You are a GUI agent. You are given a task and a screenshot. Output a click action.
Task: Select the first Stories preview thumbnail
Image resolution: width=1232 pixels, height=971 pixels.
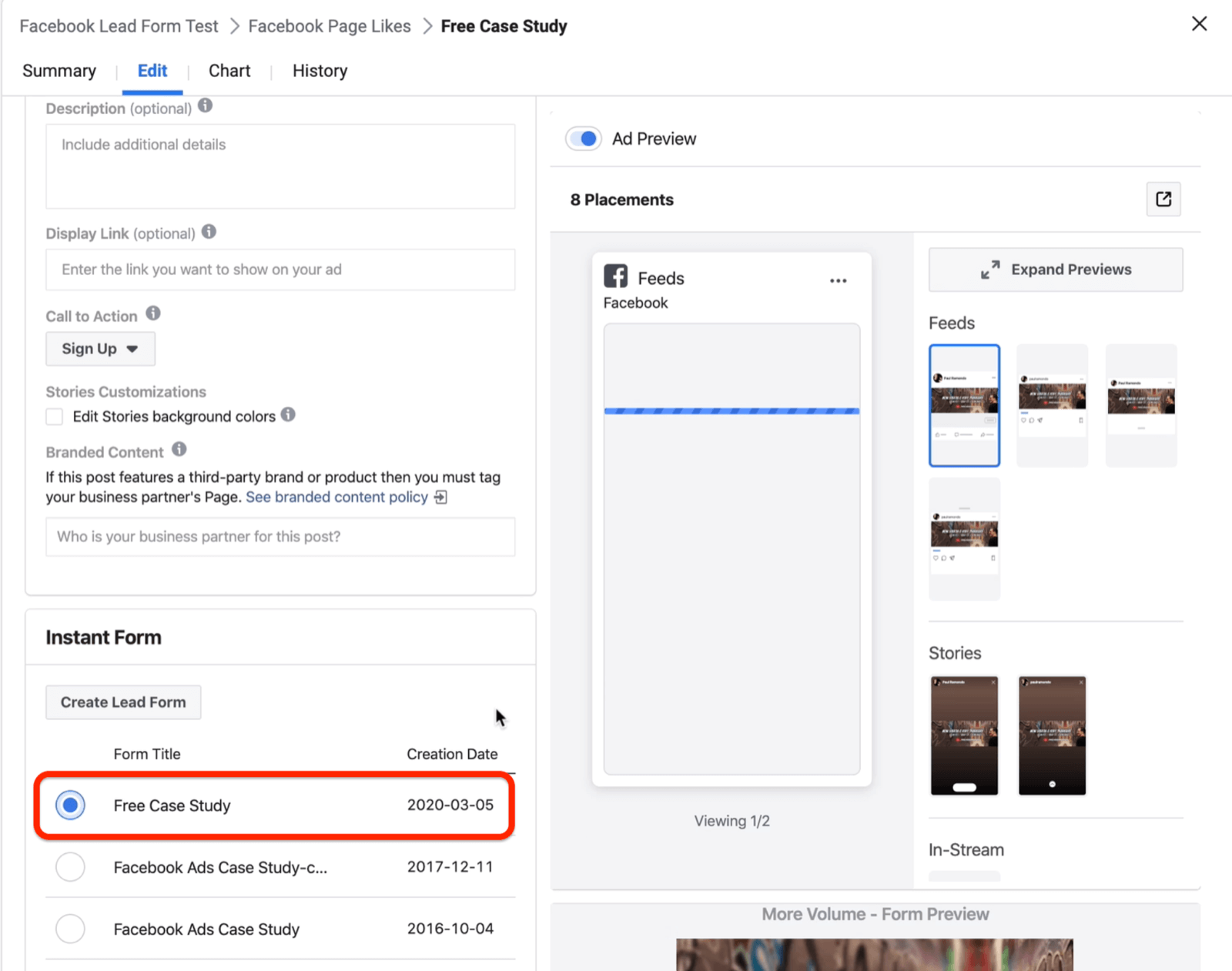tap(964, 735)
